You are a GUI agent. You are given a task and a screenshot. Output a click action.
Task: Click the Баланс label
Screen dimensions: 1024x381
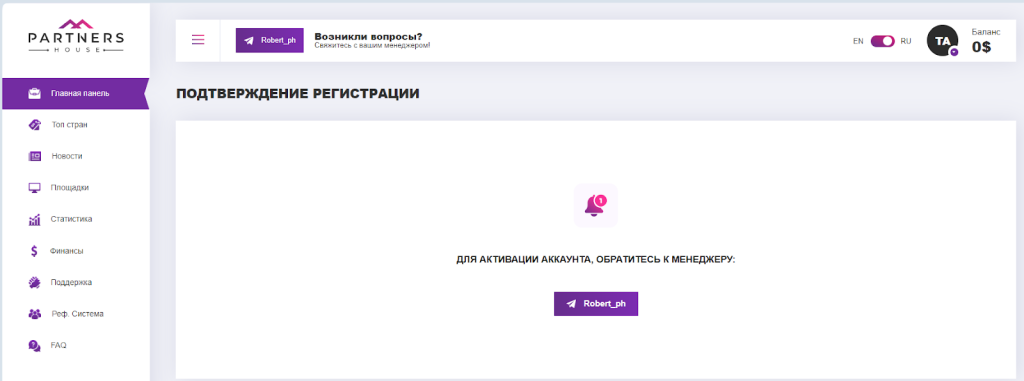985,31
